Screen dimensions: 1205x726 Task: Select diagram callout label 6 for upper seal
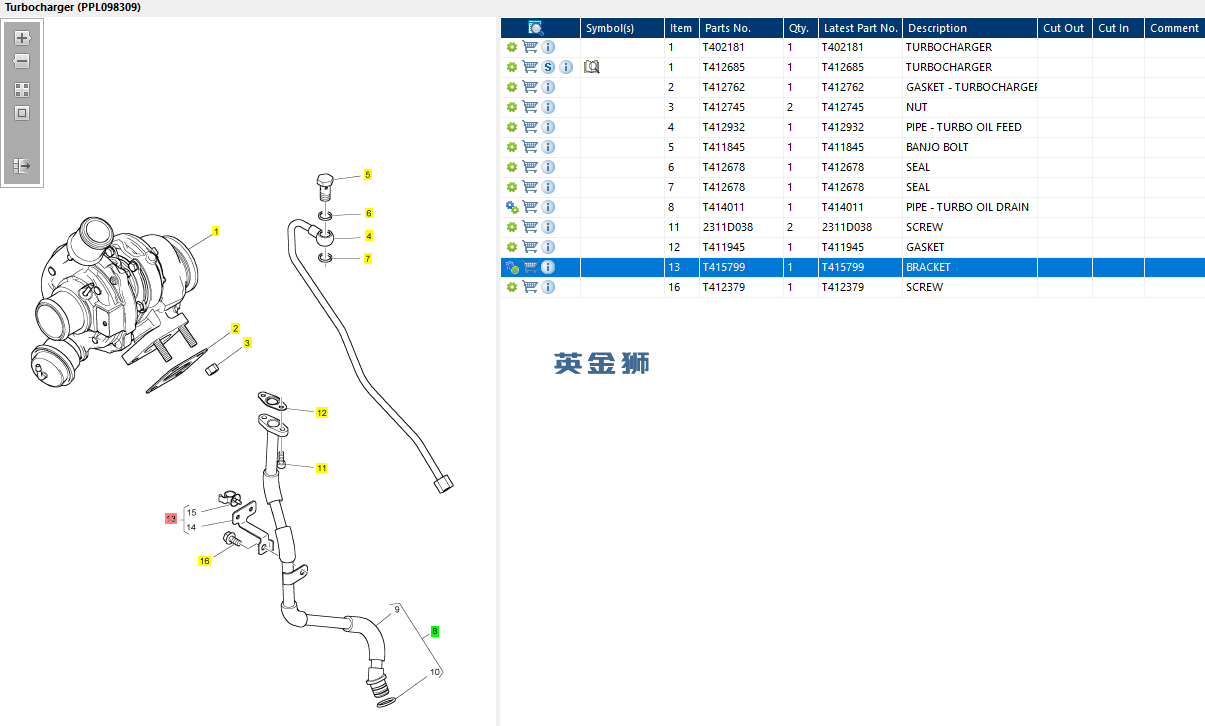368,213
